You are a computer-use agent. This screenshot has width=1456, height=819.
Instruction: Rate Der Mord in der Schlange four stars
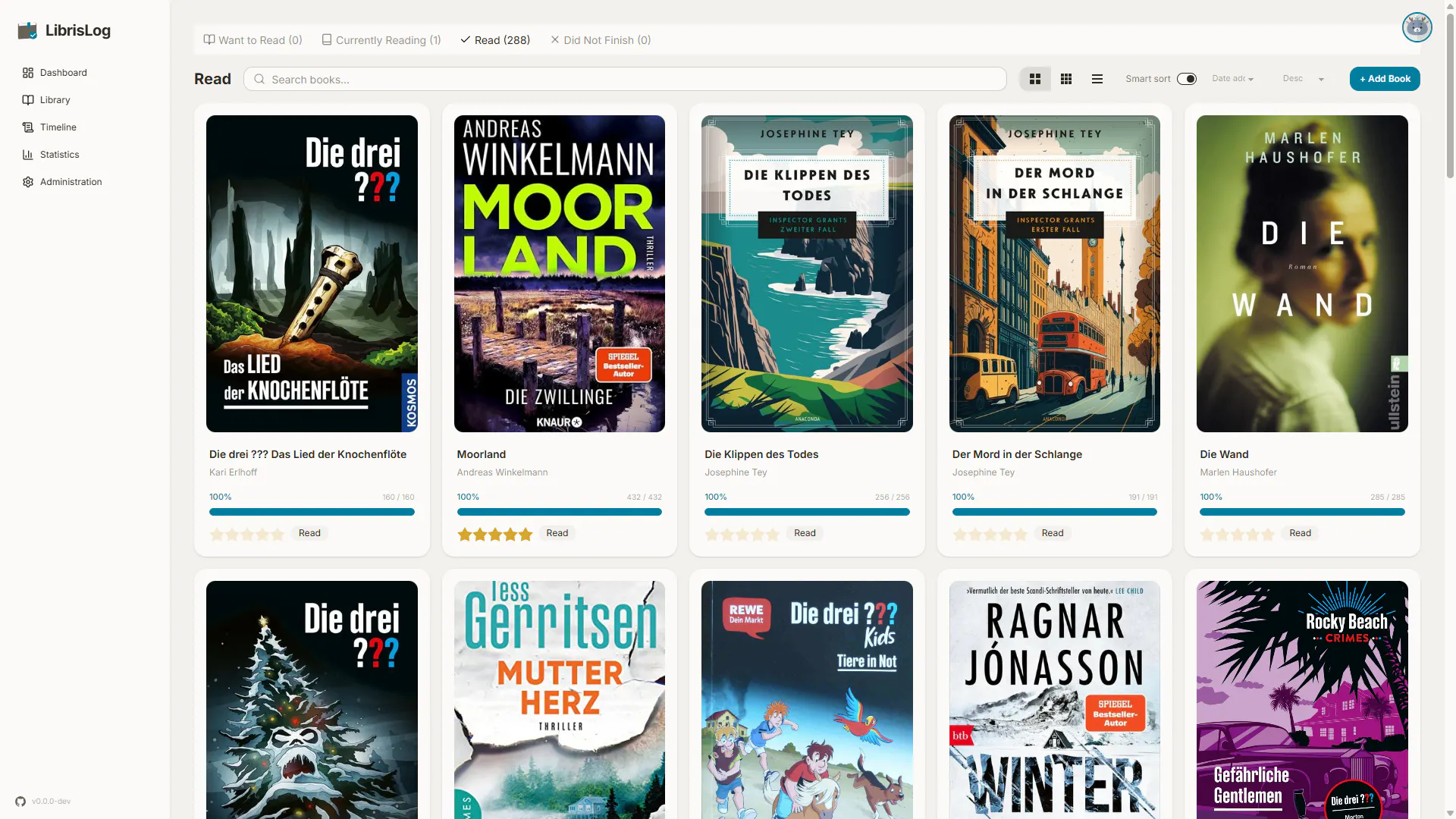coord(1006,535)
